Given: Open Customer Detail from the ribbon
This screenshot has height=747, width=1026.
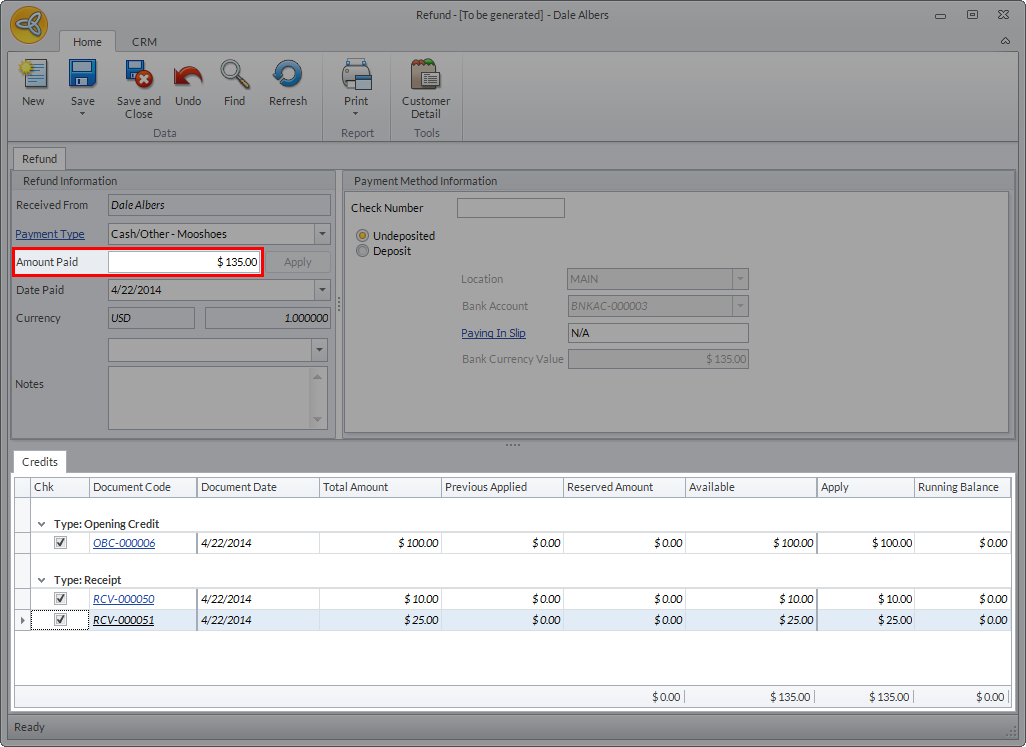Looking at the screenshot, I should click(x=426, y=76).
